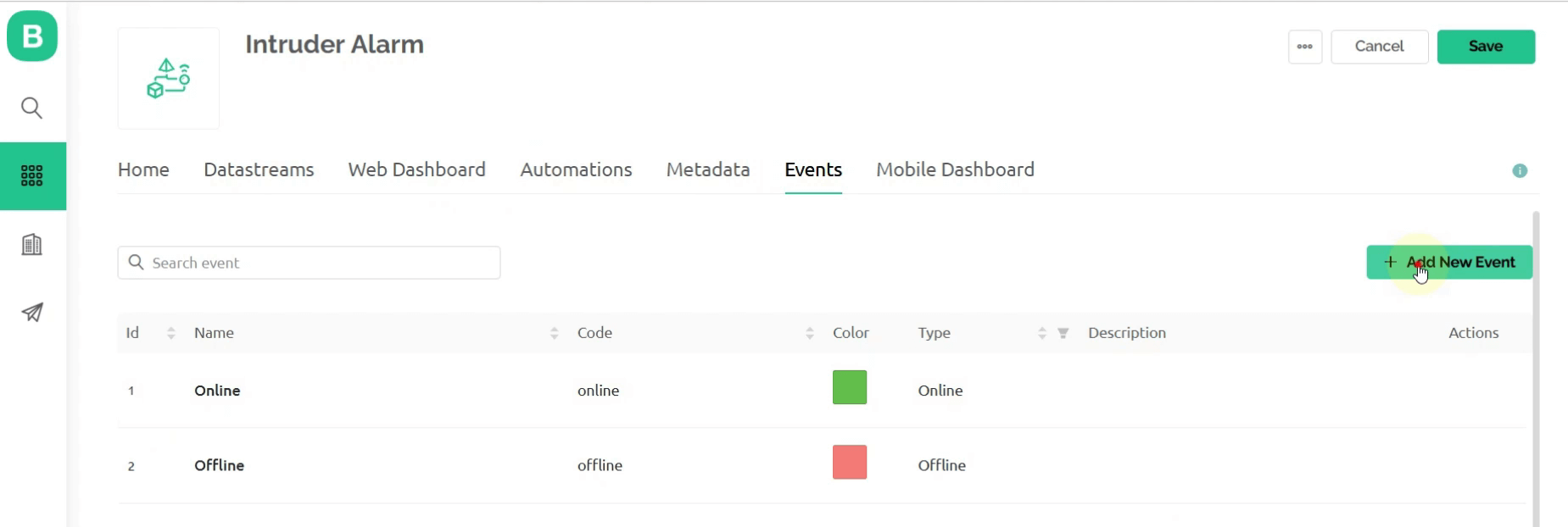
Task: Open the Templates grid sidebar icon
Action: [32, 176]
